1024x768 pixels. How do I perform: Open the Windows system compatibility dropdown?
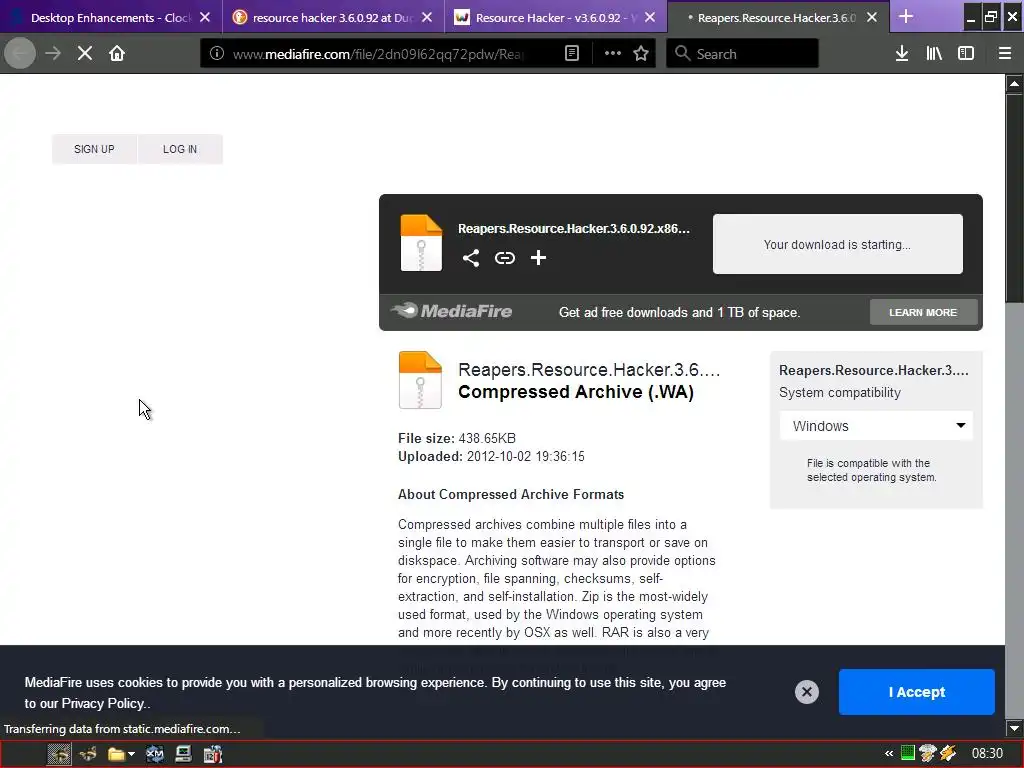(876, 426)
